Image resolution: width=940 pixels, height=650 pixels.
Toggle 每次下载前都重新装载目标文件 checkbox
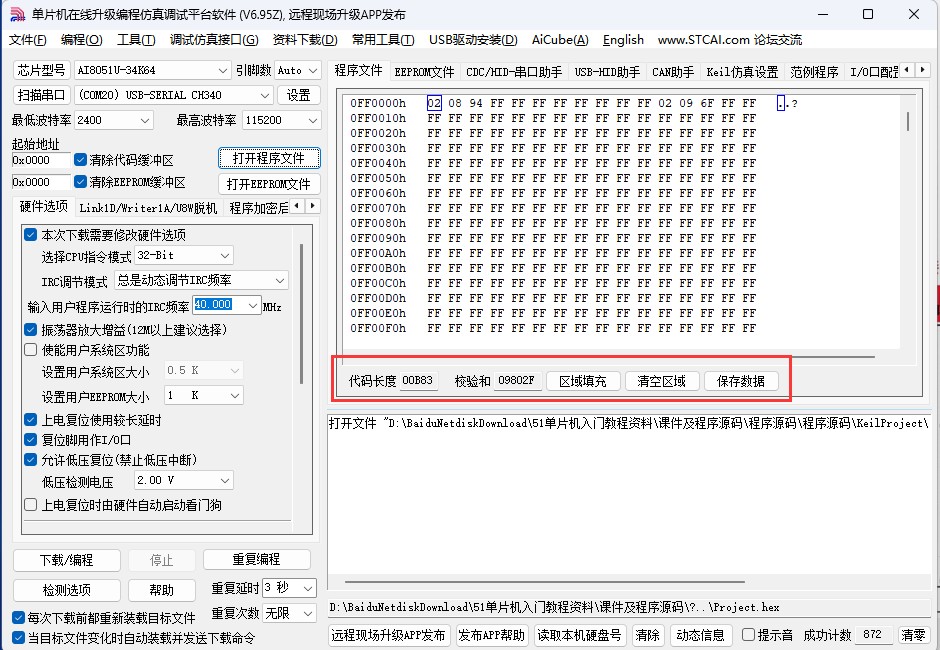(x=19, y=618)
